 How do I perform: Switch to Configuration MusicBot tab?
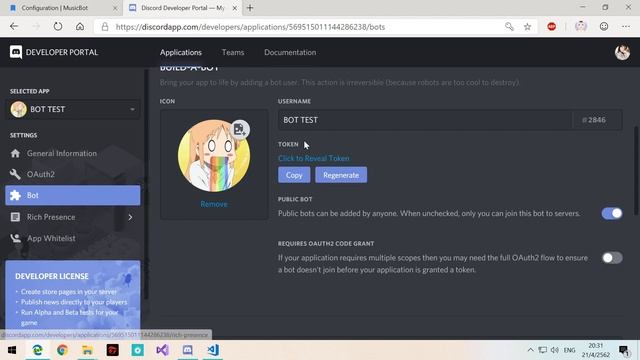point(61,8)
